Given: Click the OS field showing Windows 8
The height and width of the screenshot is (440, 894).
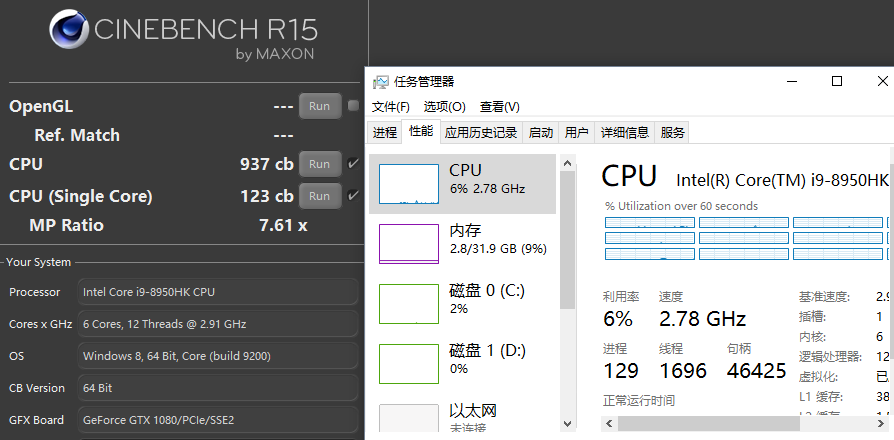Looking at the screenshot, I should [x=217, y=356].
